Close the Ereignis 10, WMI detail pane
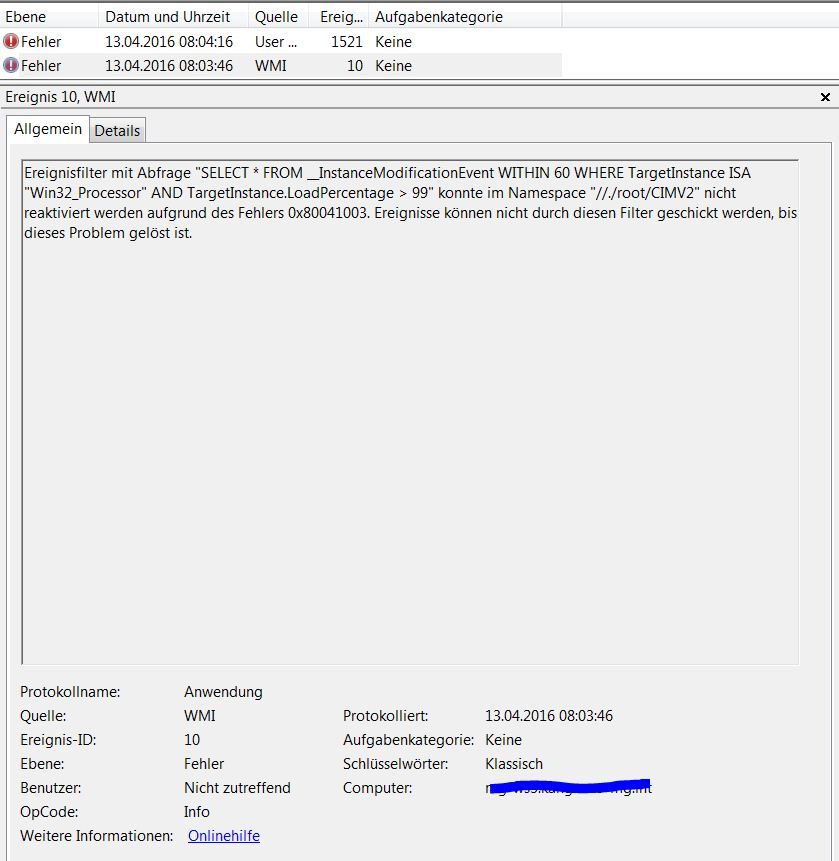Viewport: 839px width, 861px height. click(825, 97)
